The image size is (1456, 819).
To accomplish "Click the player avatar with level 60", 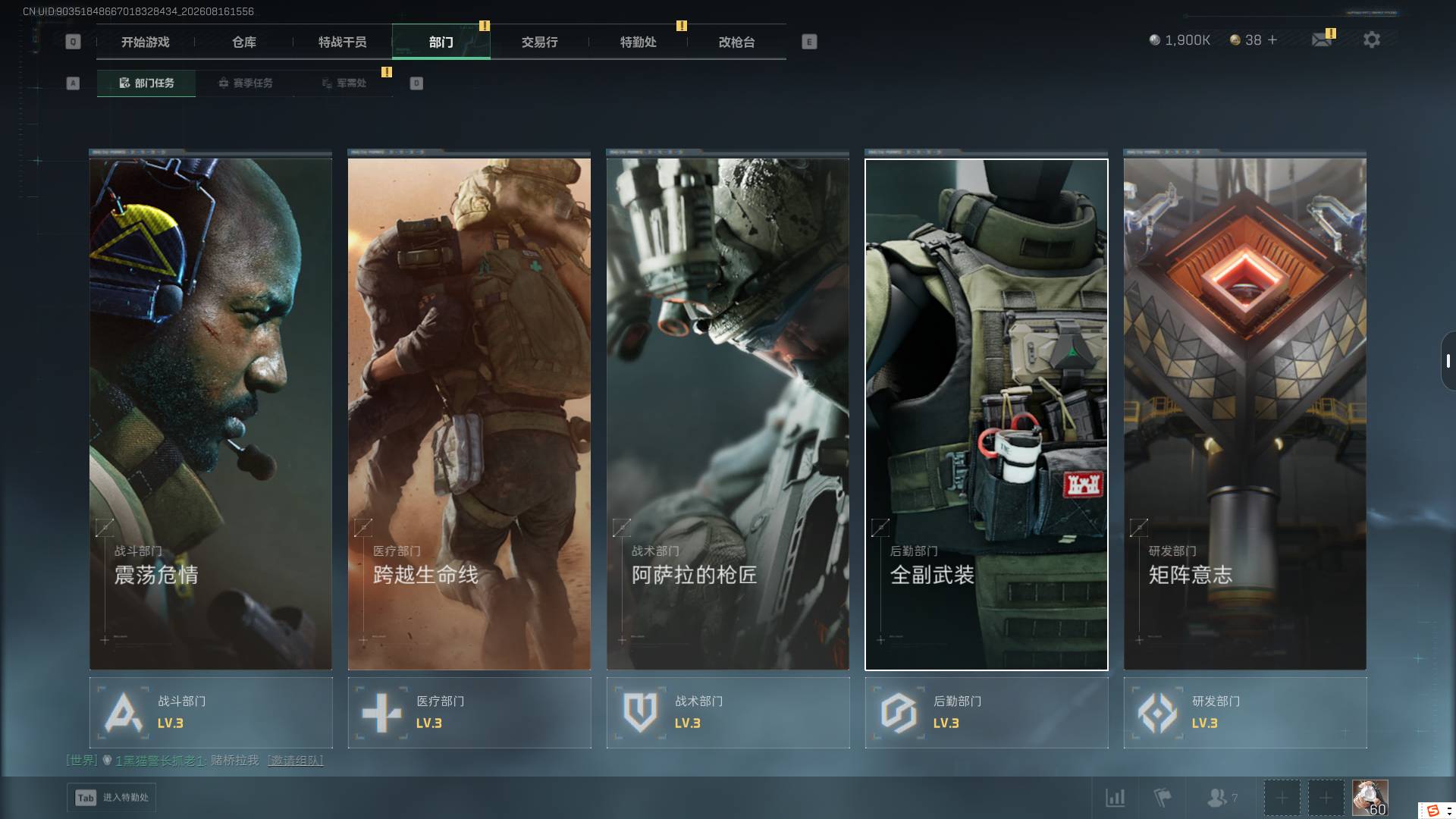I will click(x=1370, y=799).
